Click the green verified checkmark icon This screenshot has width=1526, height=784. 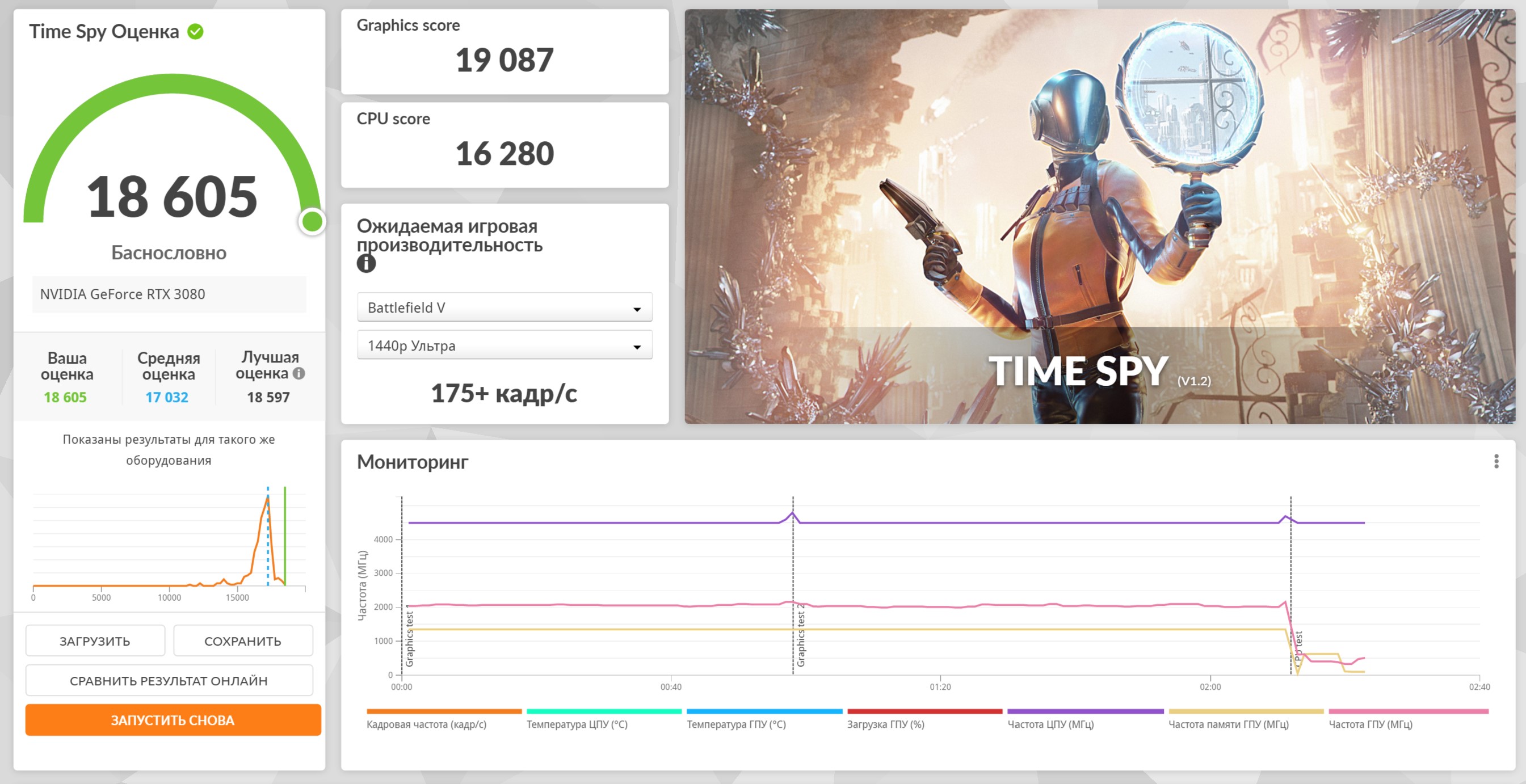point(195,31)
